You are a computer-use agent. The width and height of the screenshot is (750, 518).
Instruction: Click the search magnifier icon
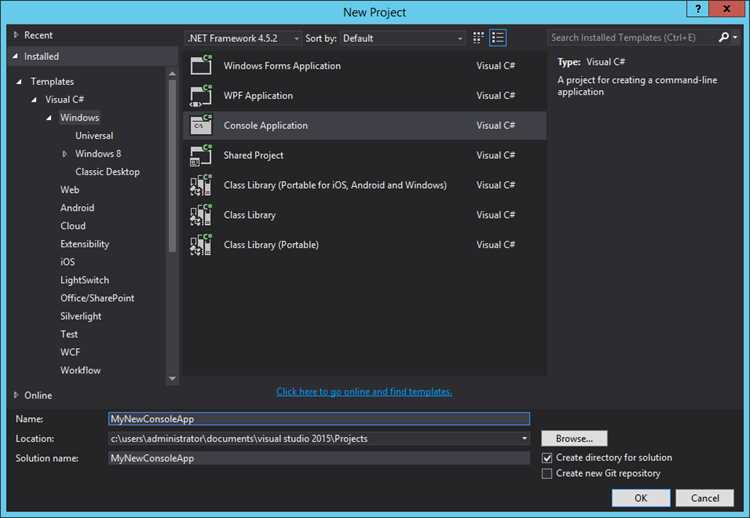(723, 37)
